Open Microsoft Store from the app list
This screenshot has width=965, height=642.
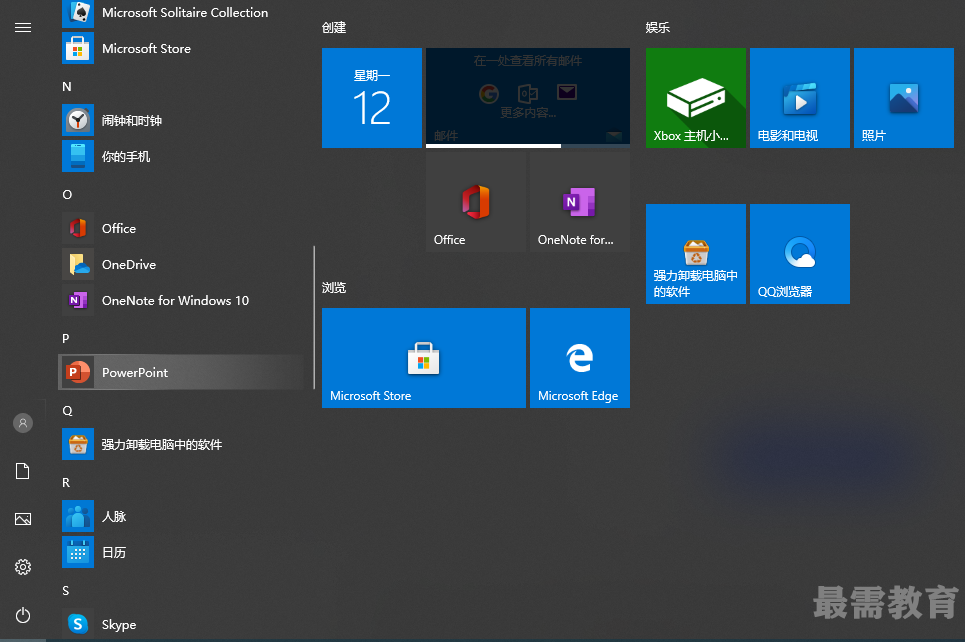click(182, 48)
